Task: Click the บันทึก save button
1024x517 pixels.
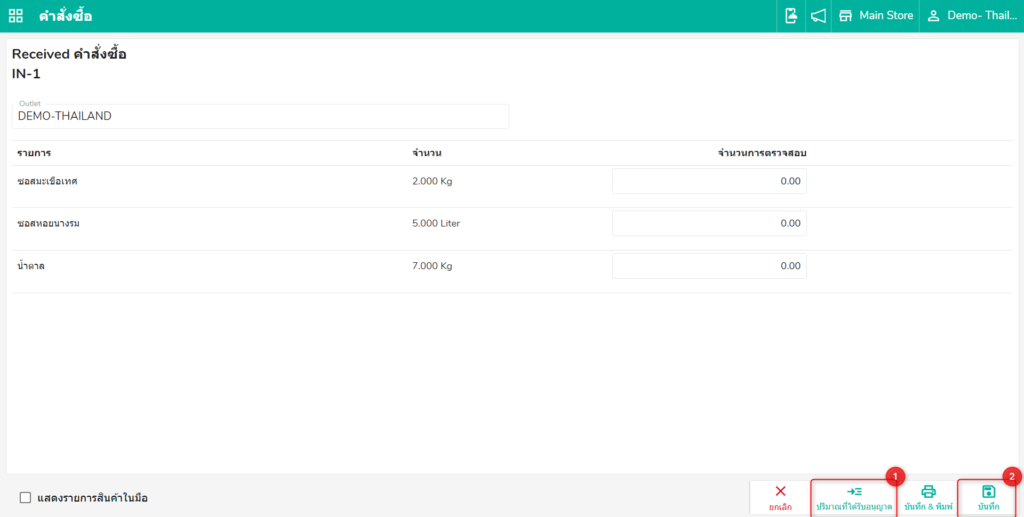Action: tap(988, 498)
